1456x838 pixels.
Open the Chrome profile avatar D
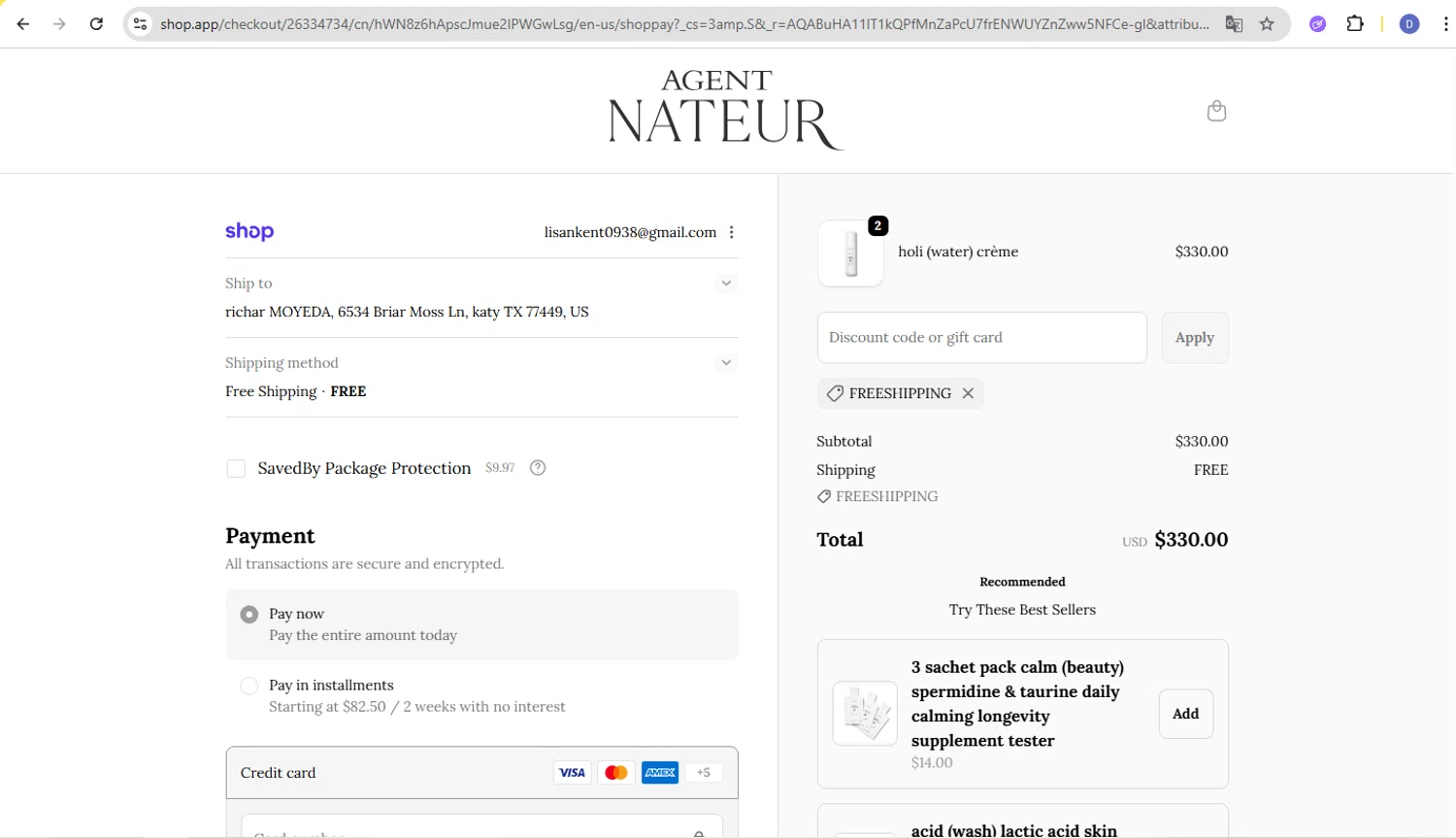pyautogui.click(x=1409, y=24)
